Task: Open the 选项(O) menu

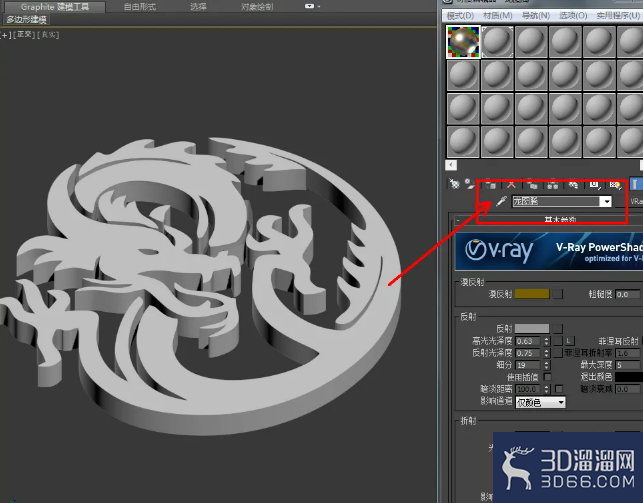Action: (573, 16)
